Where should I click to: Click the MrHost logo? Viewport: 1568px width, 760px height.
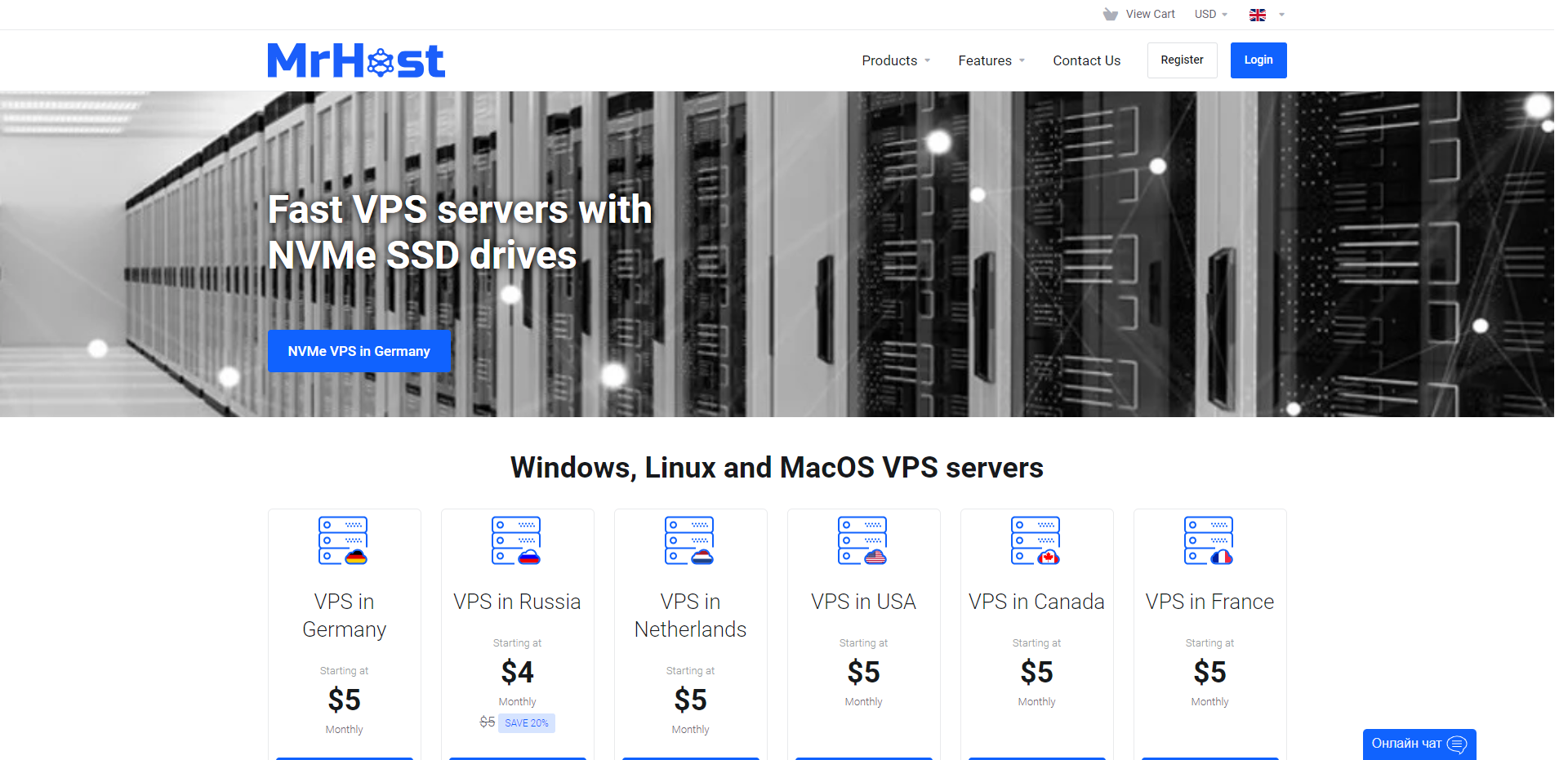[x=356, y=60]
